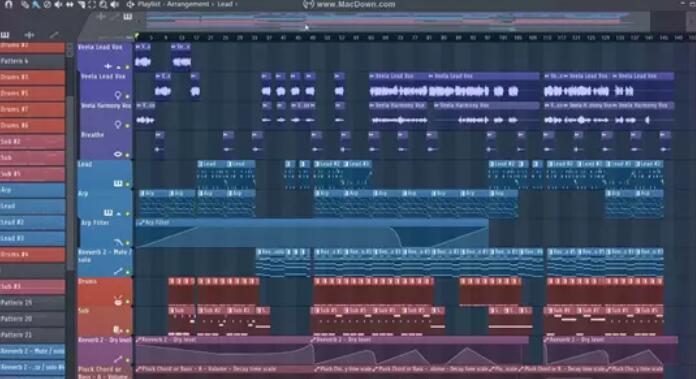The height and width of the screenshot is (379, 696).
Task: Click the piano icon left of overview strip
Action: click(127, 17)
